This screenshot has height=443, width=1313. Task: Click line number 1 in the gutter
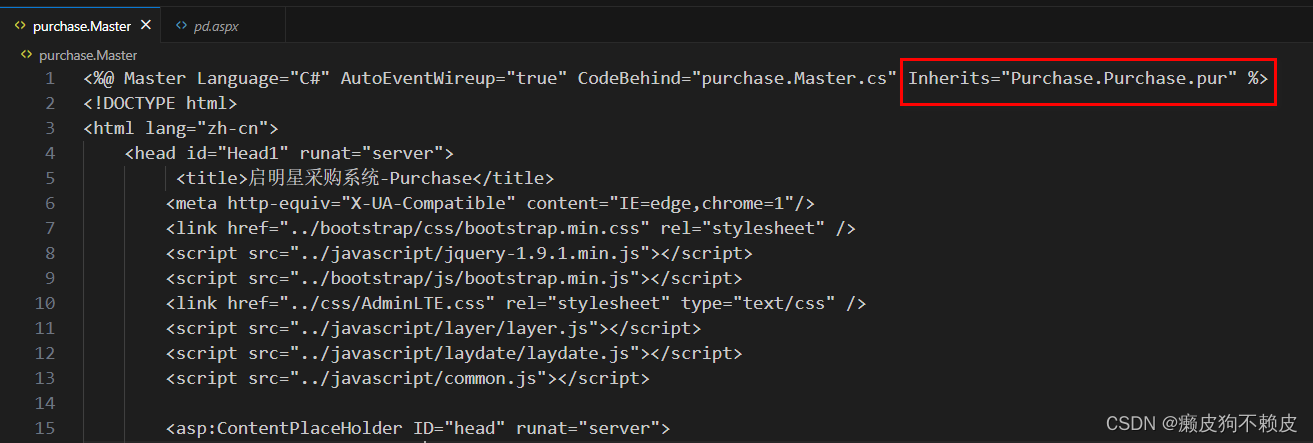point(49,78)
